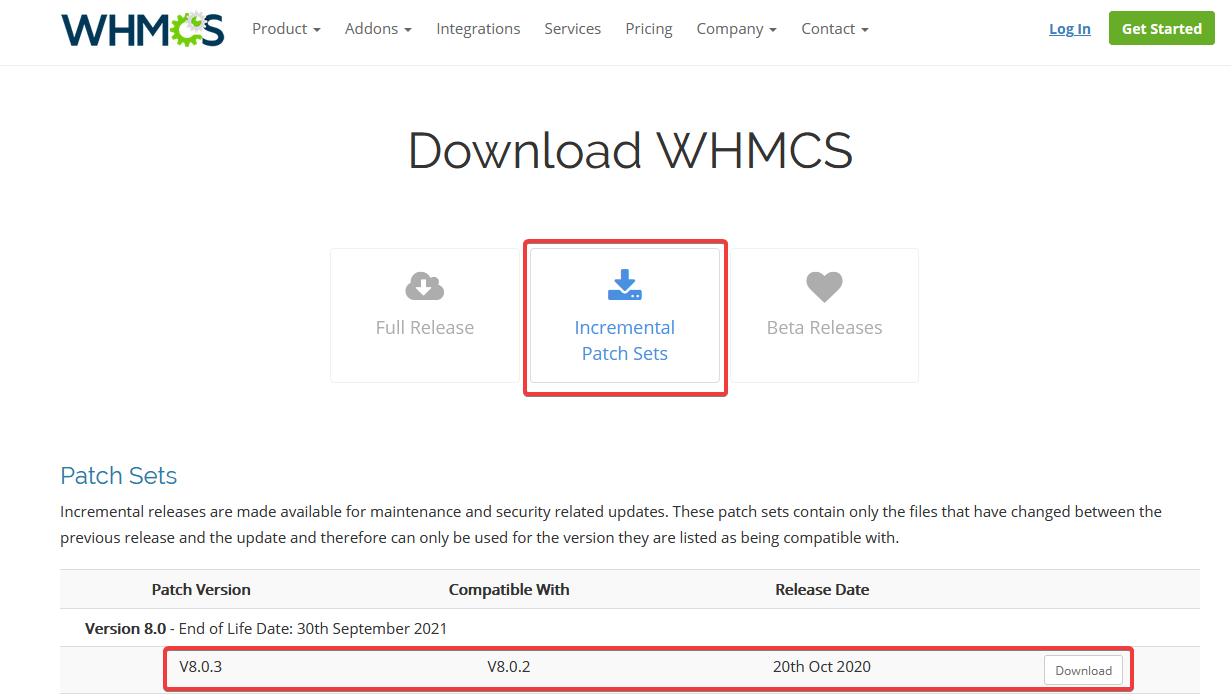Screen dimensions: 1231x695
Task: Click the green Get Started button
Action: coord(1162,29)
